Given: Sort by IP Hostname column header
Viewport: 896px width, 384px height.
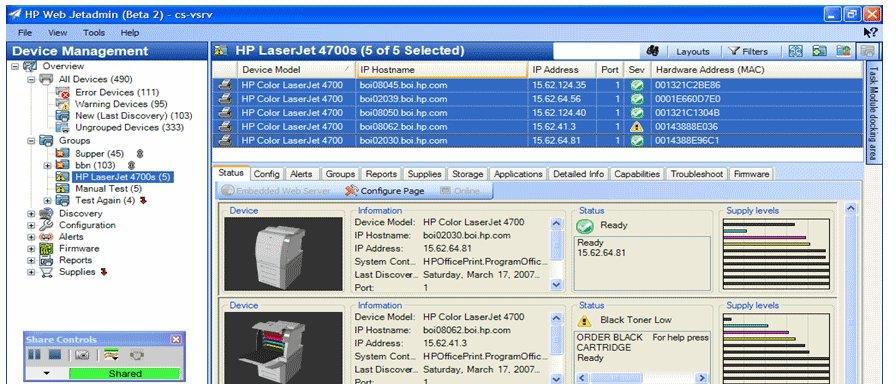Looking at the screenshot, I should 442,69.
